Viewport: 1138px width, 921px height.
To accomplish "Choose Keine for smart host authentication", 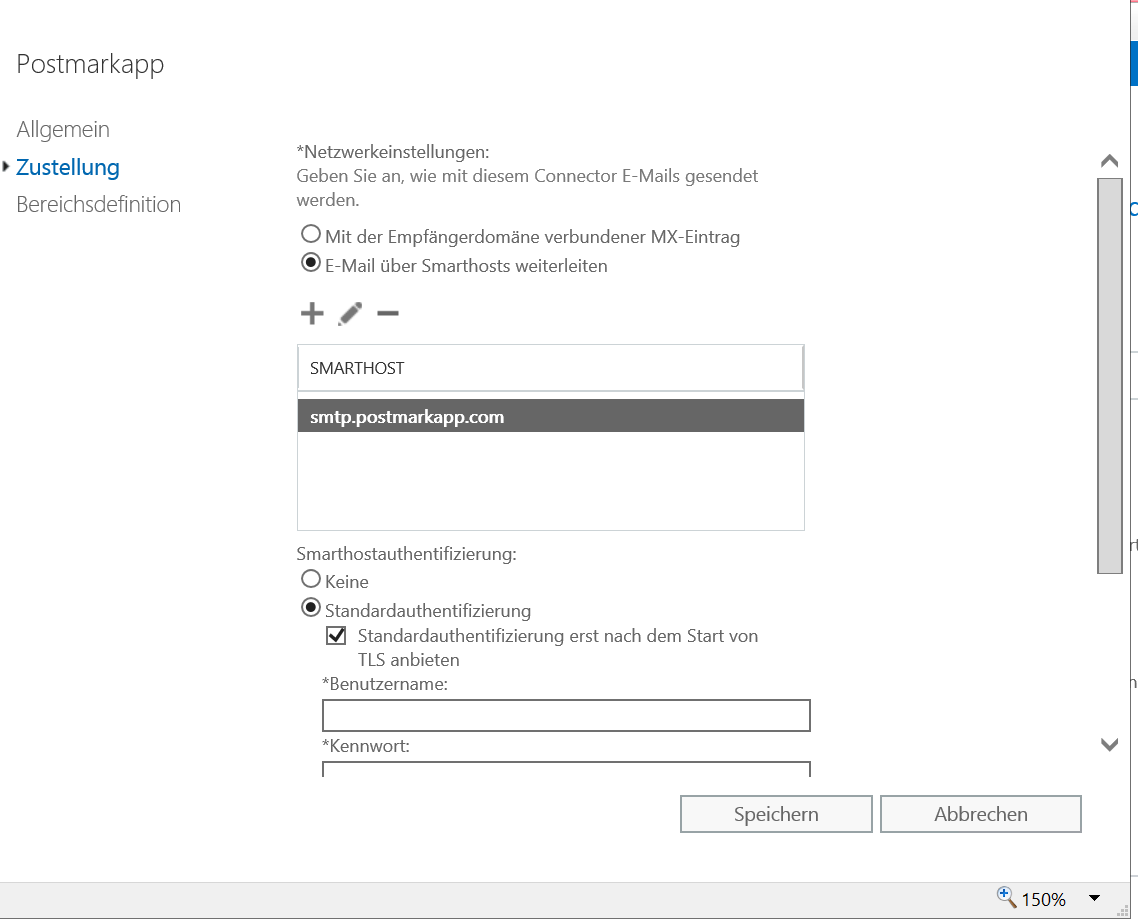I will point(311,578).
